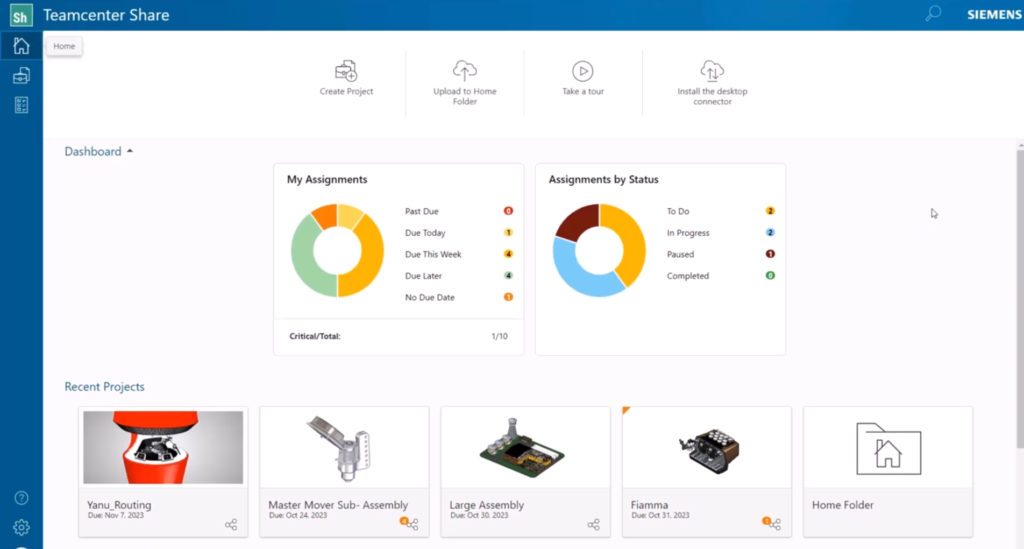Click the Due: Nov 7, 2023 text
The image size is (1024, 549).
click(x=115, y=515)
